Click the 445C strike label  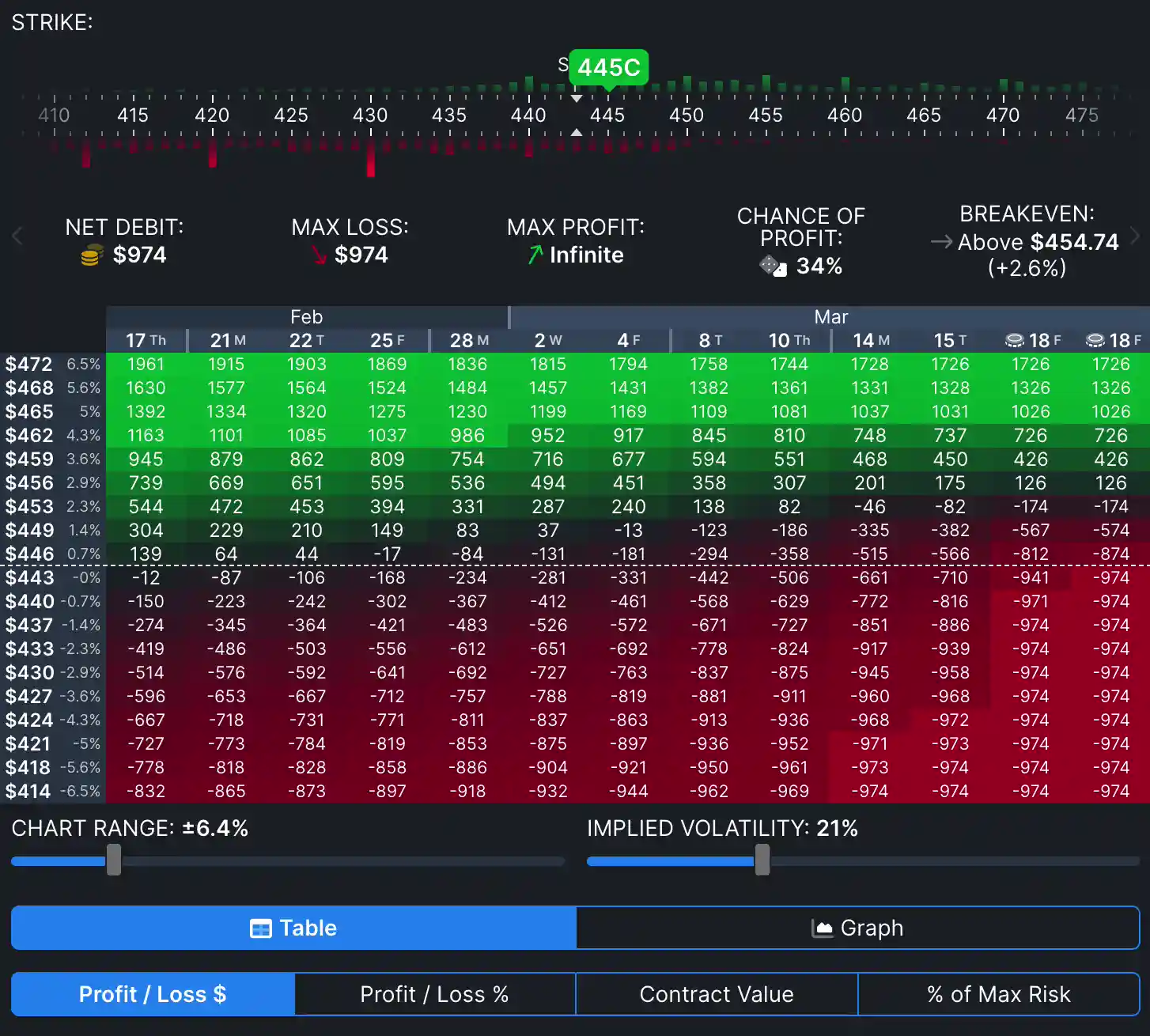[608, 67]
